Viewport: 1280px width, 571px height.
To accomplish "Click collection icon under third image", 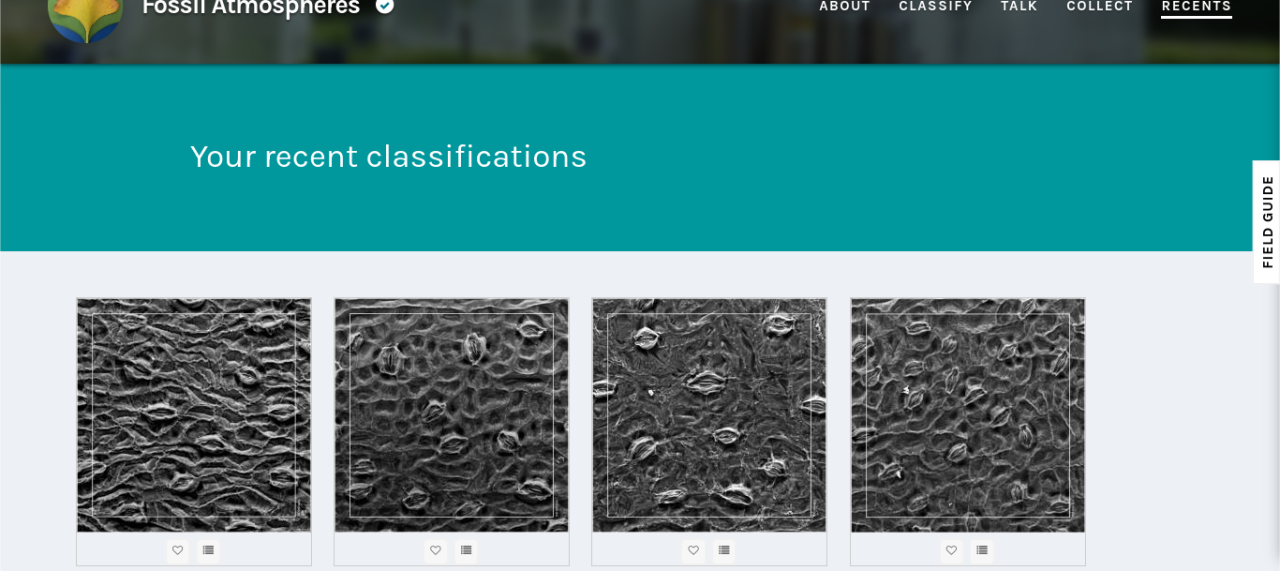I will (724, 550).
